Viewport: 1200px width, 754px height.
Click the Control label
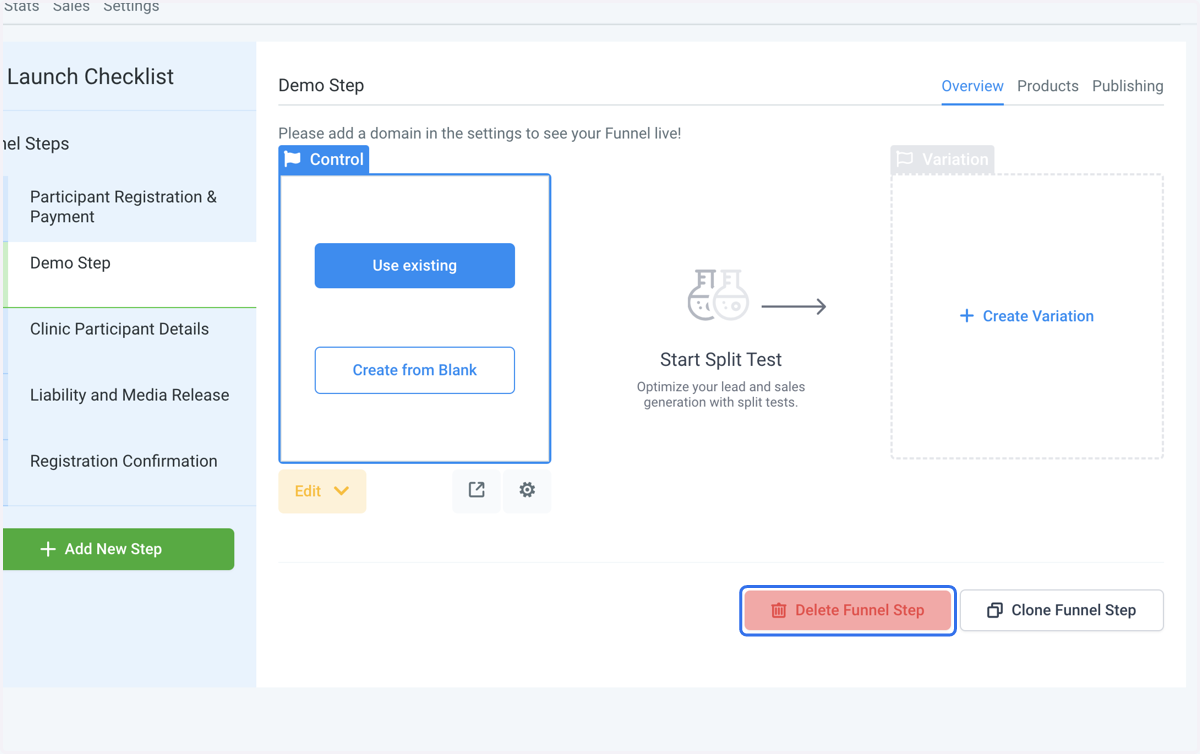(x=337, y=159)
